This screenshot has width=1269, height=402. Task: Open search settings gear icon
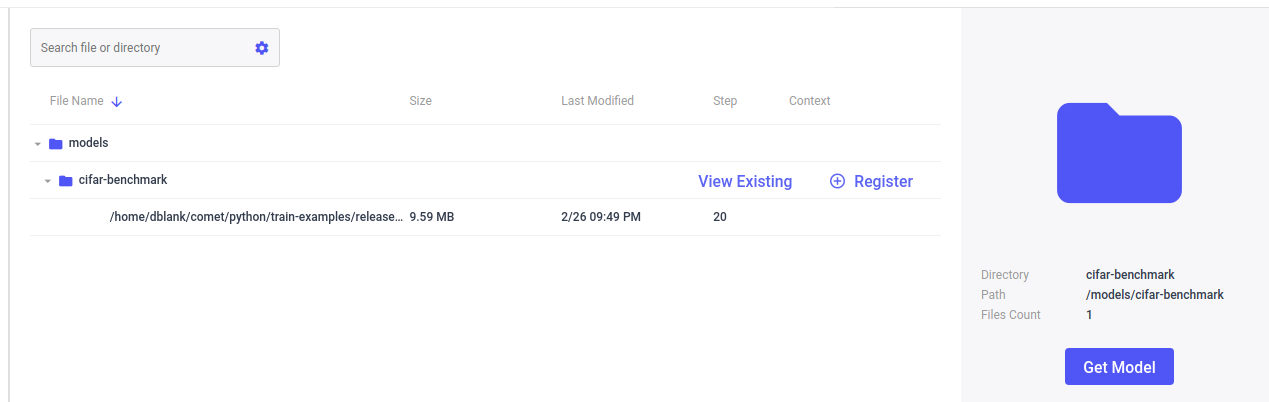pos(262,48)
